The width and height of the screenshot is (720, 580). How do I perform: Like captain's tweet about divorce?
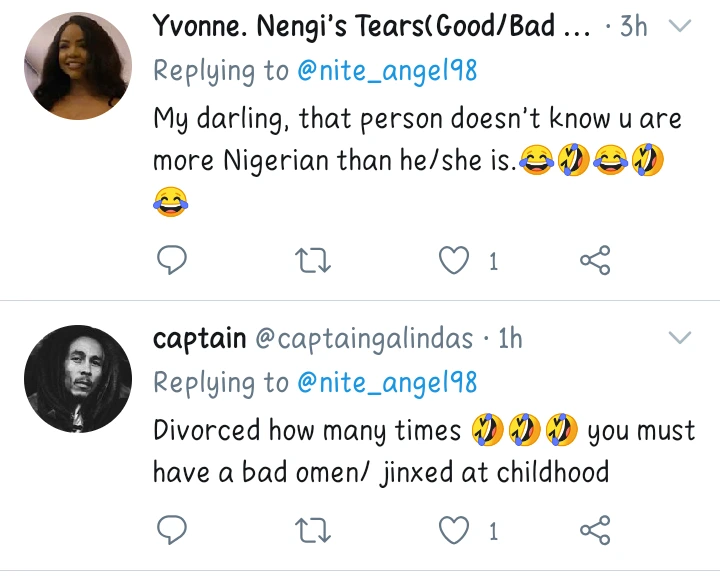point(456,531)
